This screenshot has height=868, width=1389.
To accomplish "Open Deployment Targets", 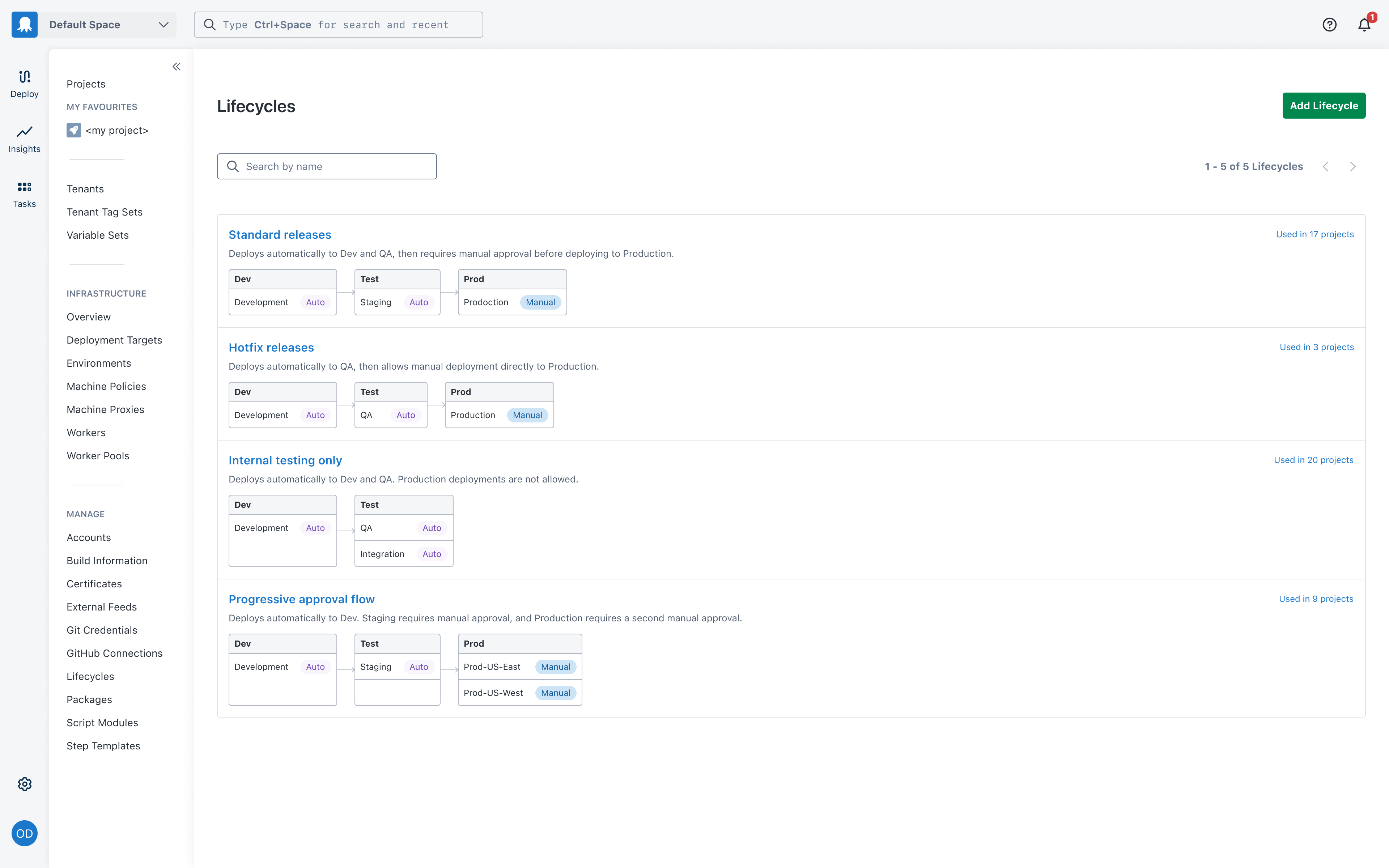I will [114, 340].
